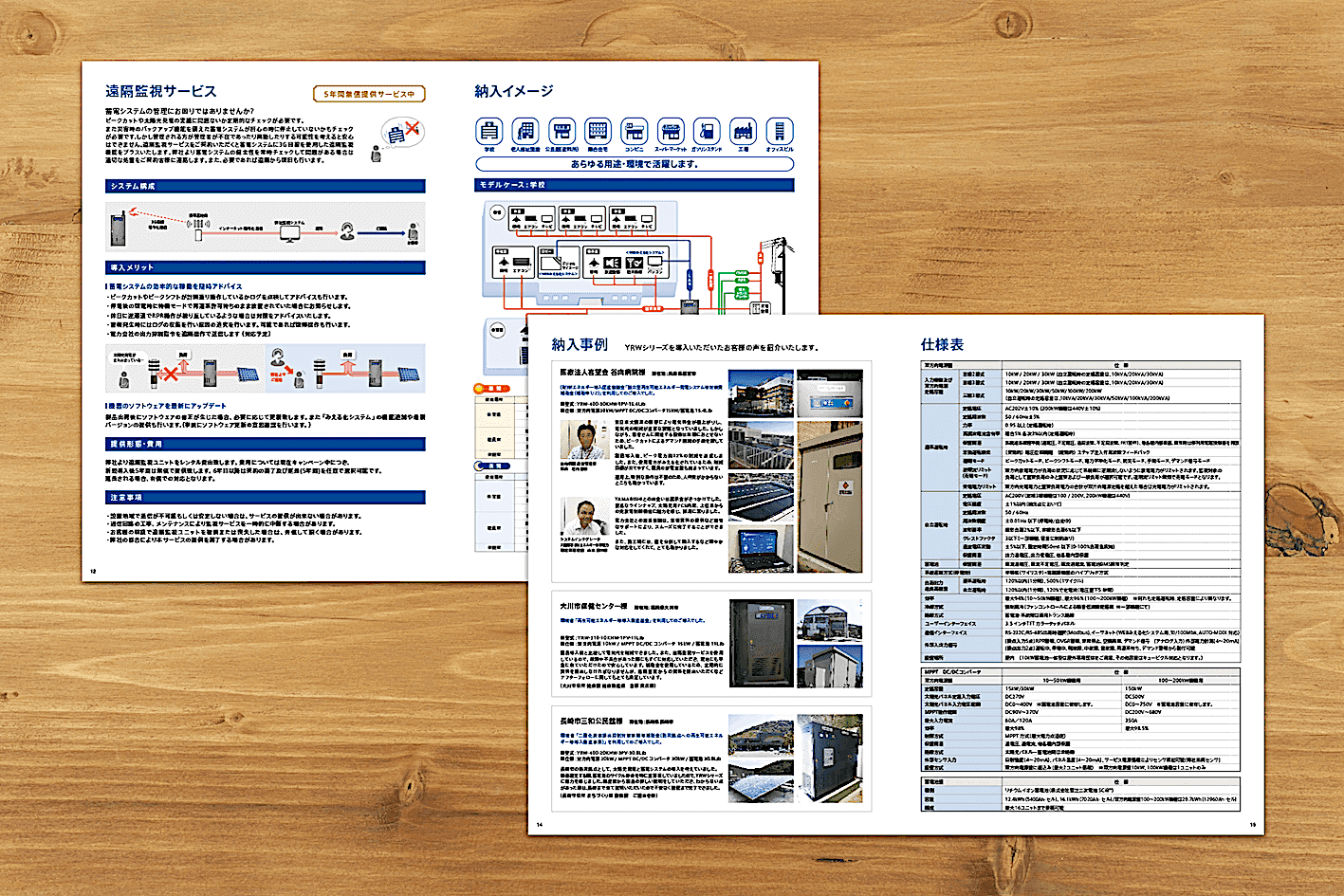Click the speech bubble with red X icon
The width and height of the screenshot is (1344, 896).
pos(401,134)
